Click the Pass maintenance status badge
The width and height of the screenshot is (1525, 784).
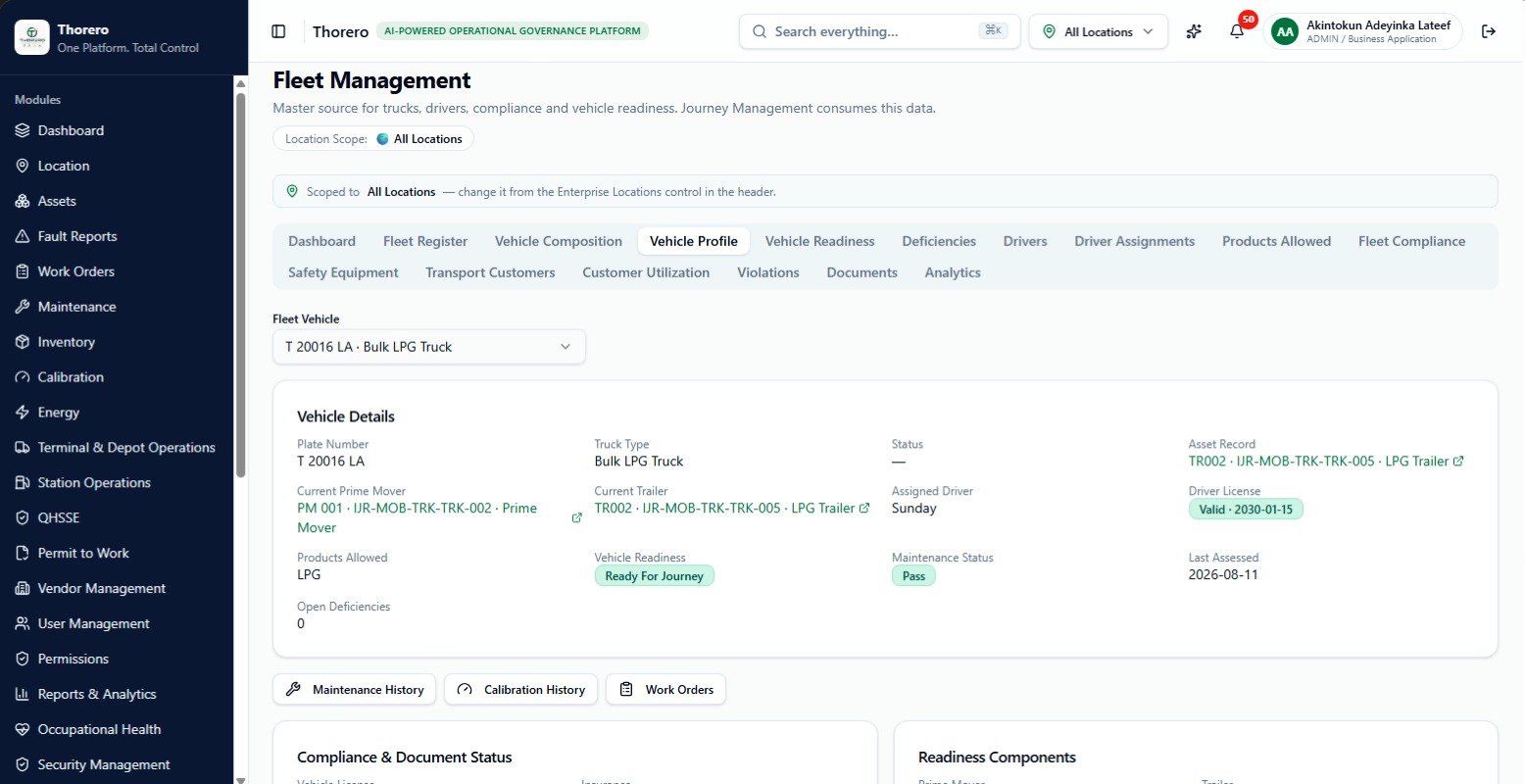913,576
